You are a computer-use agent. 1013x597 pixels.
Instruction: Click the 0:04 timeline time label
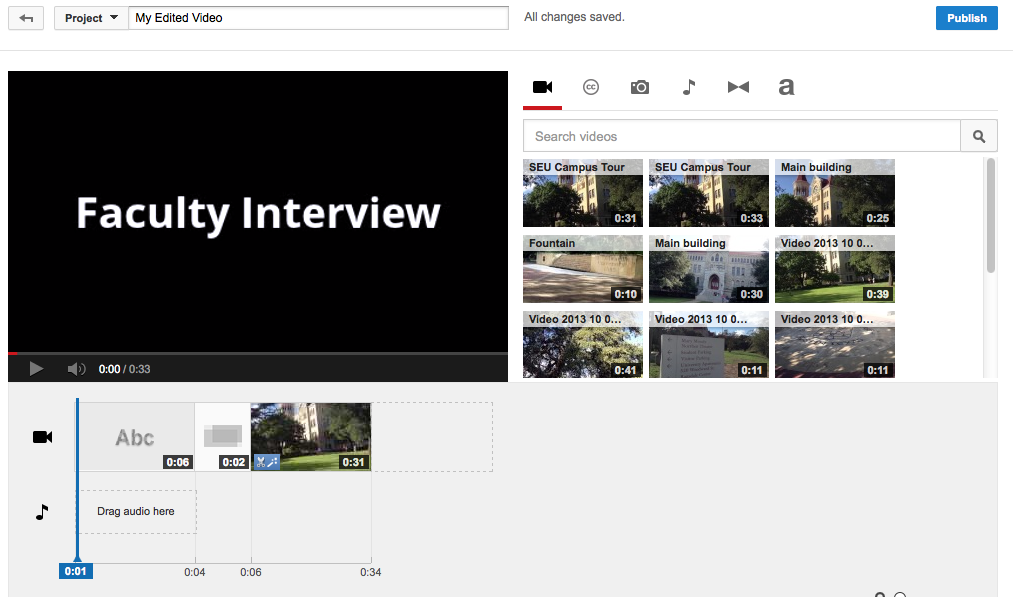[x=194, y=572]
